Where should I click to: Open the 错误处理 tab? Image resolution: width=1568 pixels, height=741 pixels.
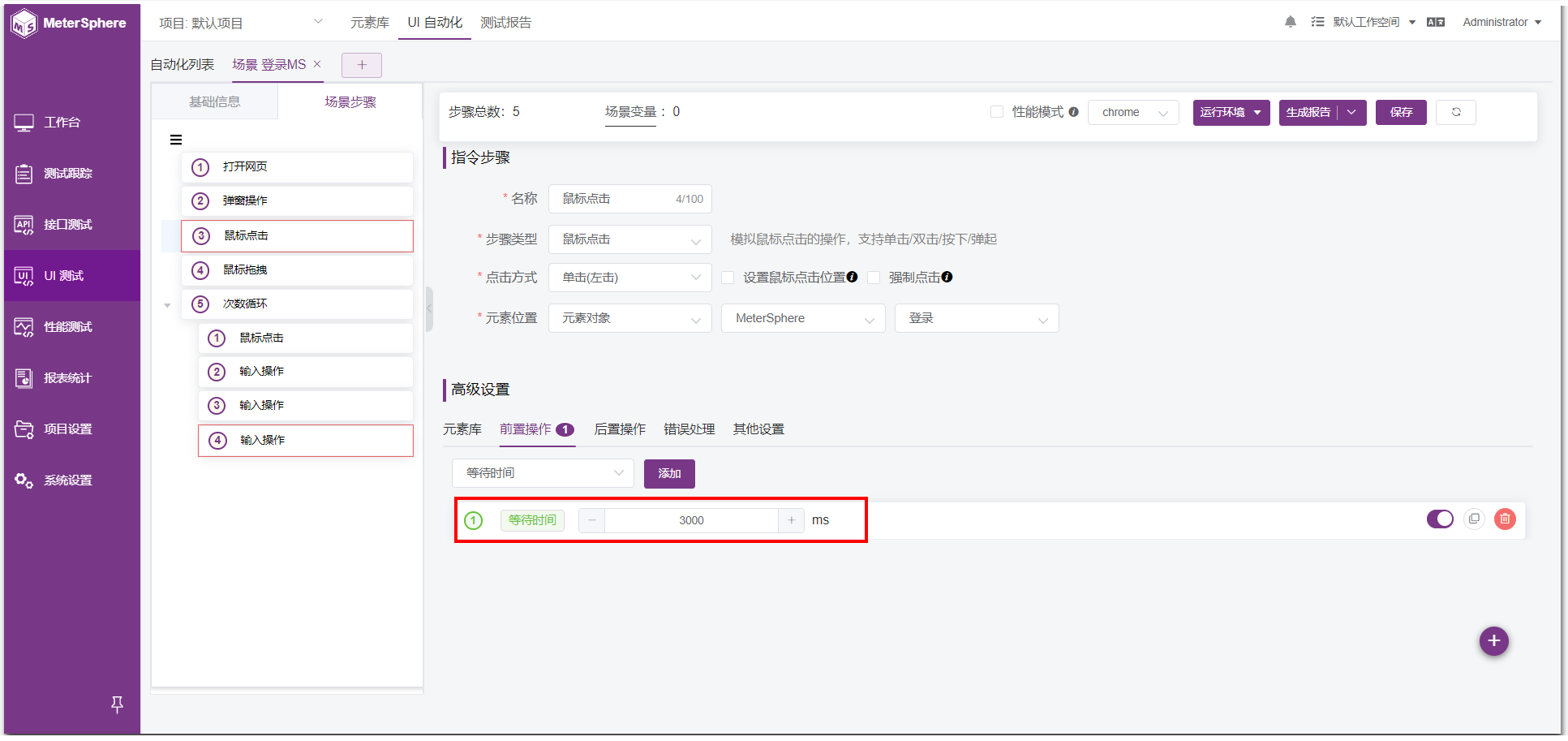[689, 429]
